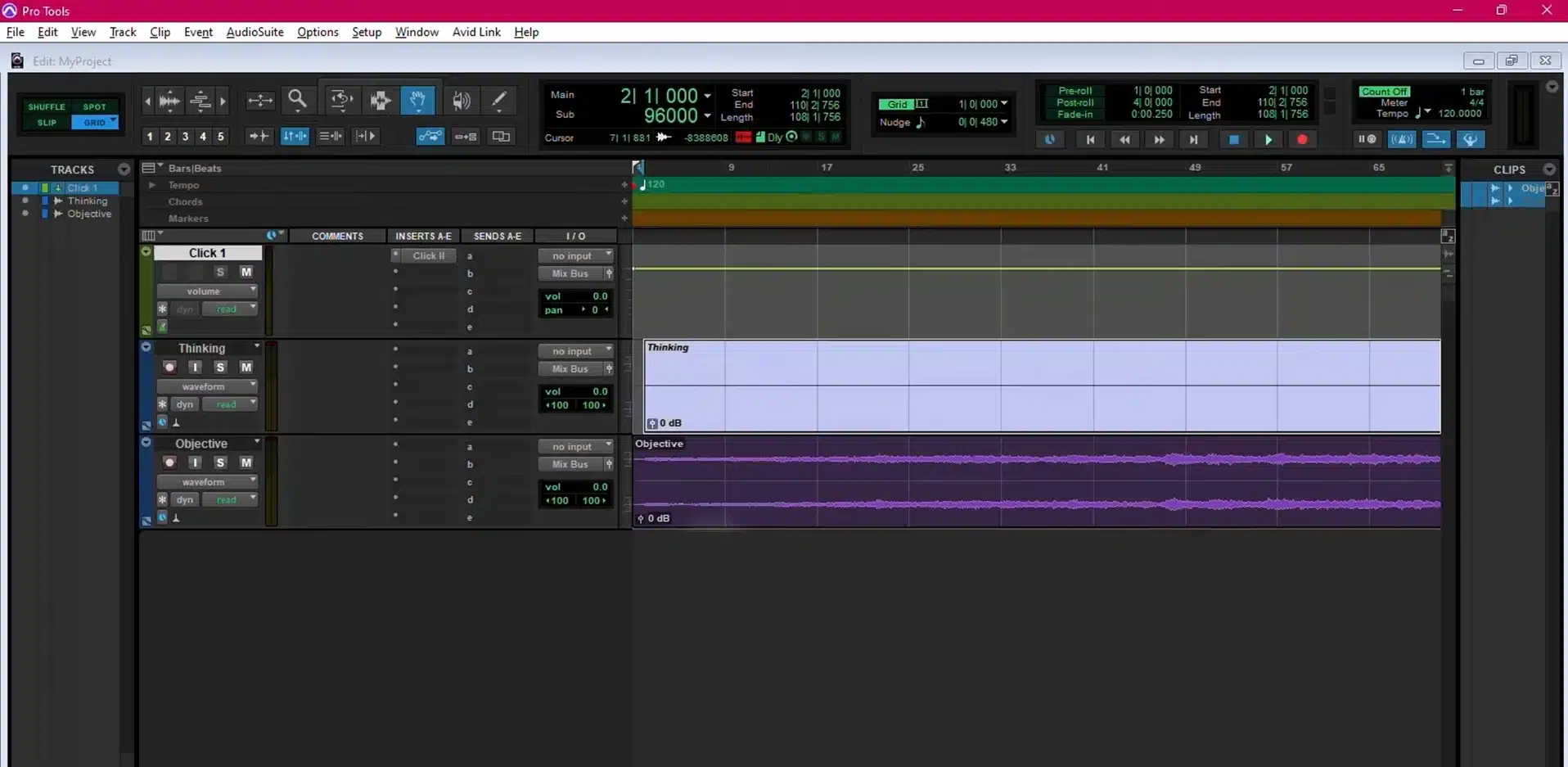The image size is (1568, 767).
Task: Mute the Click 1 track
Action: (246, 272)
